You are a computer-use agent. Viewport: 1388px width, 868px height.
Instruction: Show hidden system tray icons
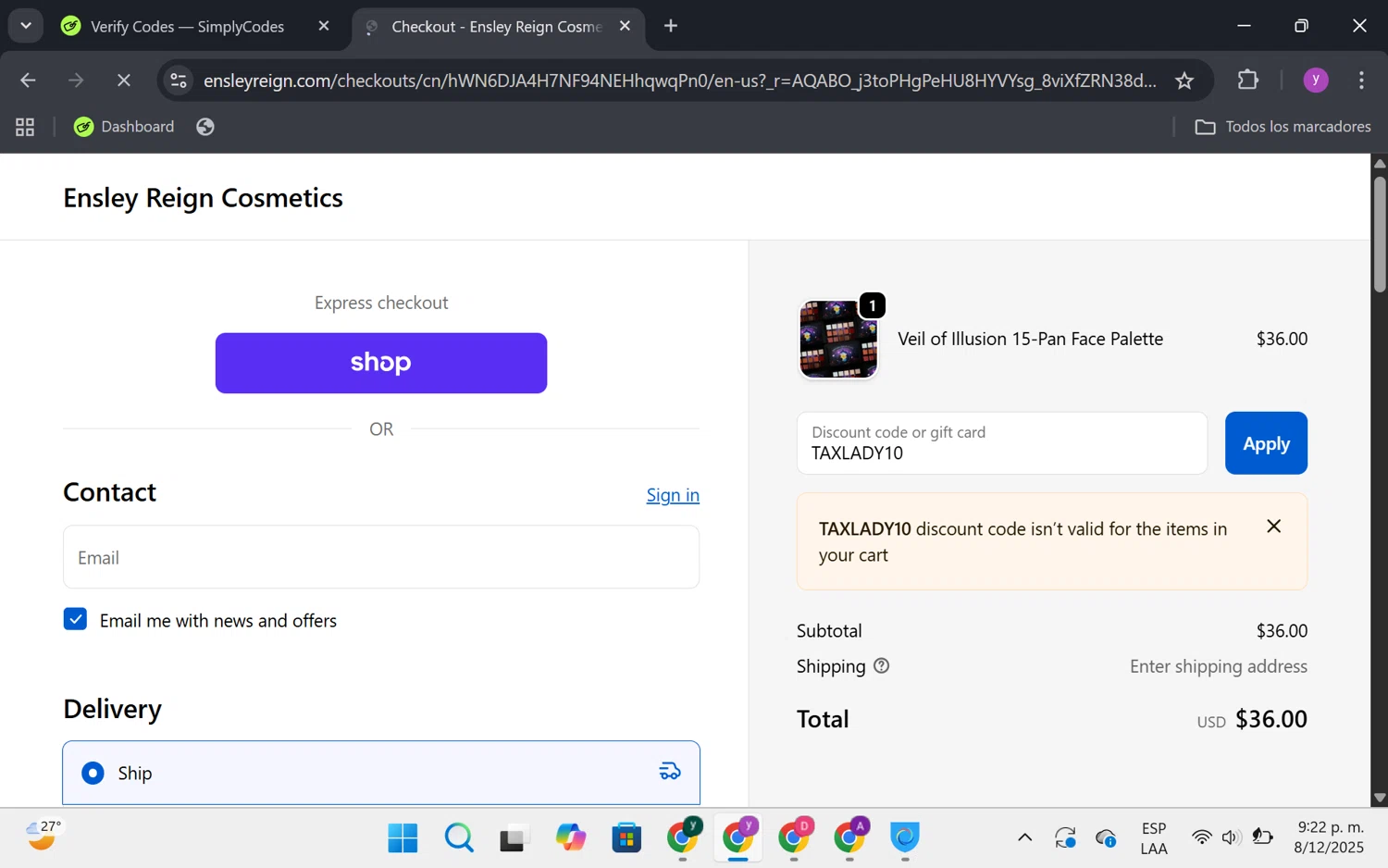click(1024, 838)
